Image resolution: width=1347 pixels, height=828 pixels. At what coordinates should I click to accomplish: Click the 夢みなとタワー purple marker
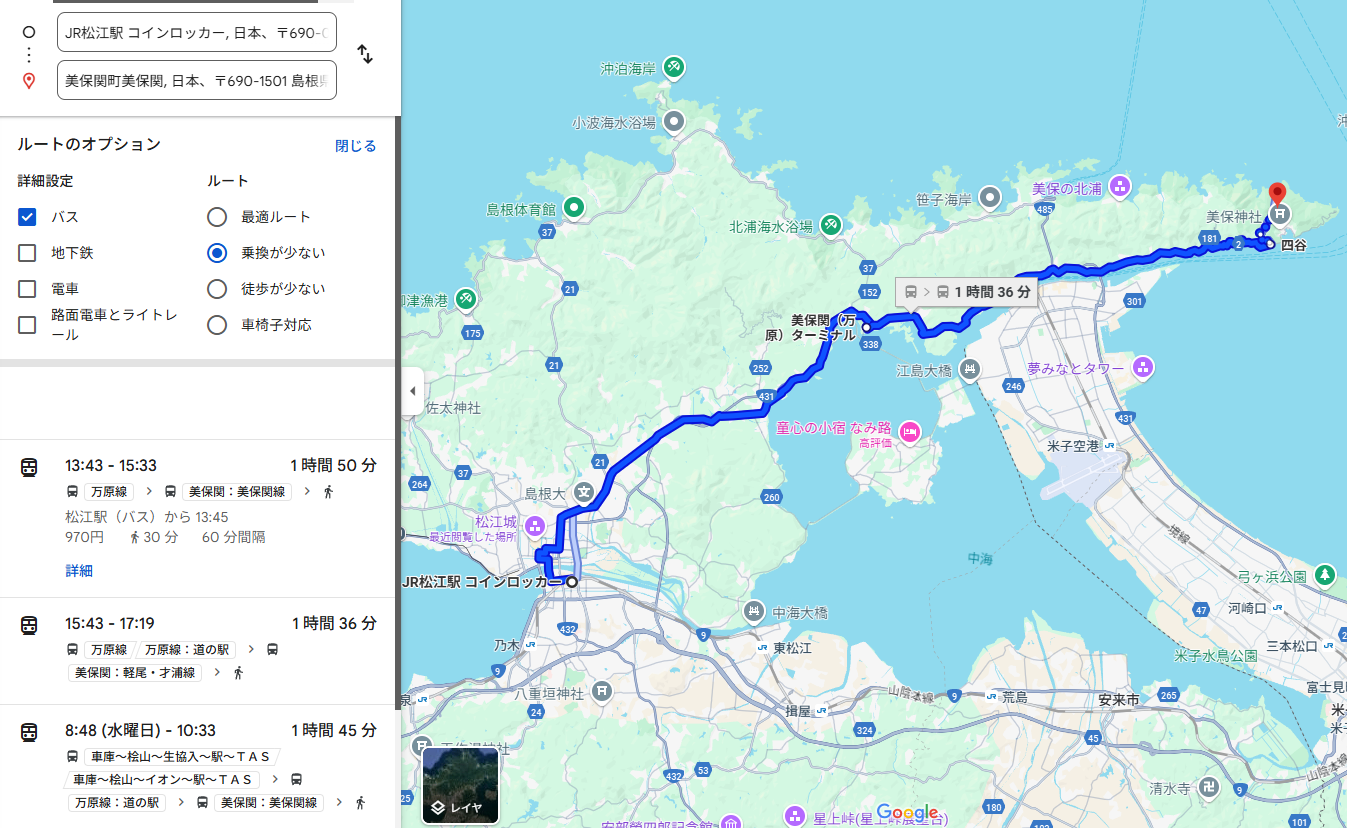[x=1144, y=368]
